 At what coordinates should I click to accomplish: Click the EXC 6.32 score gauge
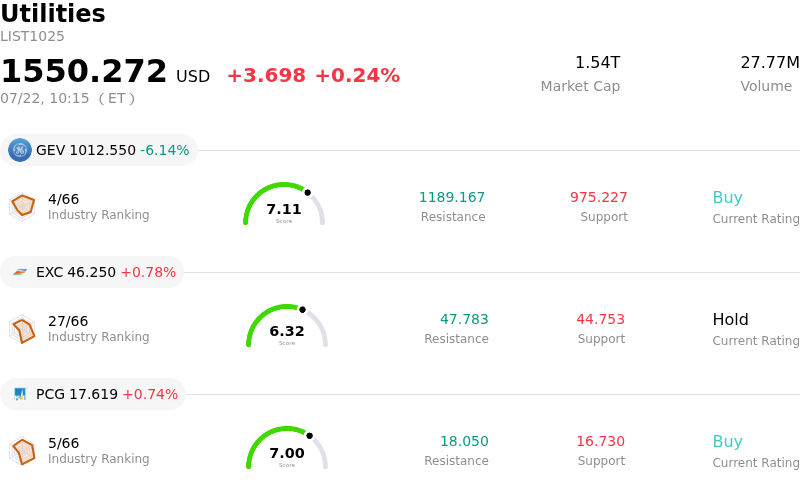[x=287, y=326]
